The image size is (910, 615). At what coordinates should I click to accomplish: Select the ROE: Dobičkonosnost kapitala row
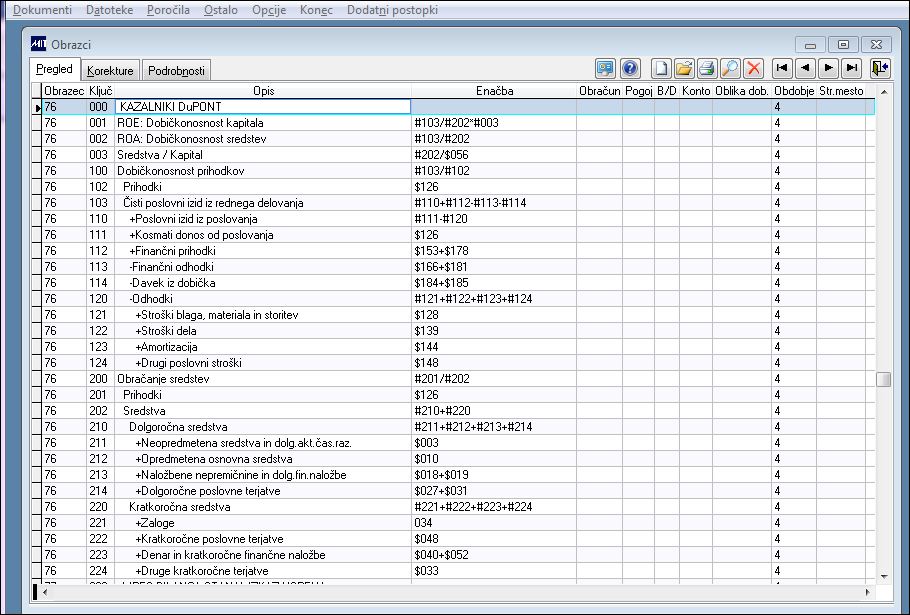(458, 123)
